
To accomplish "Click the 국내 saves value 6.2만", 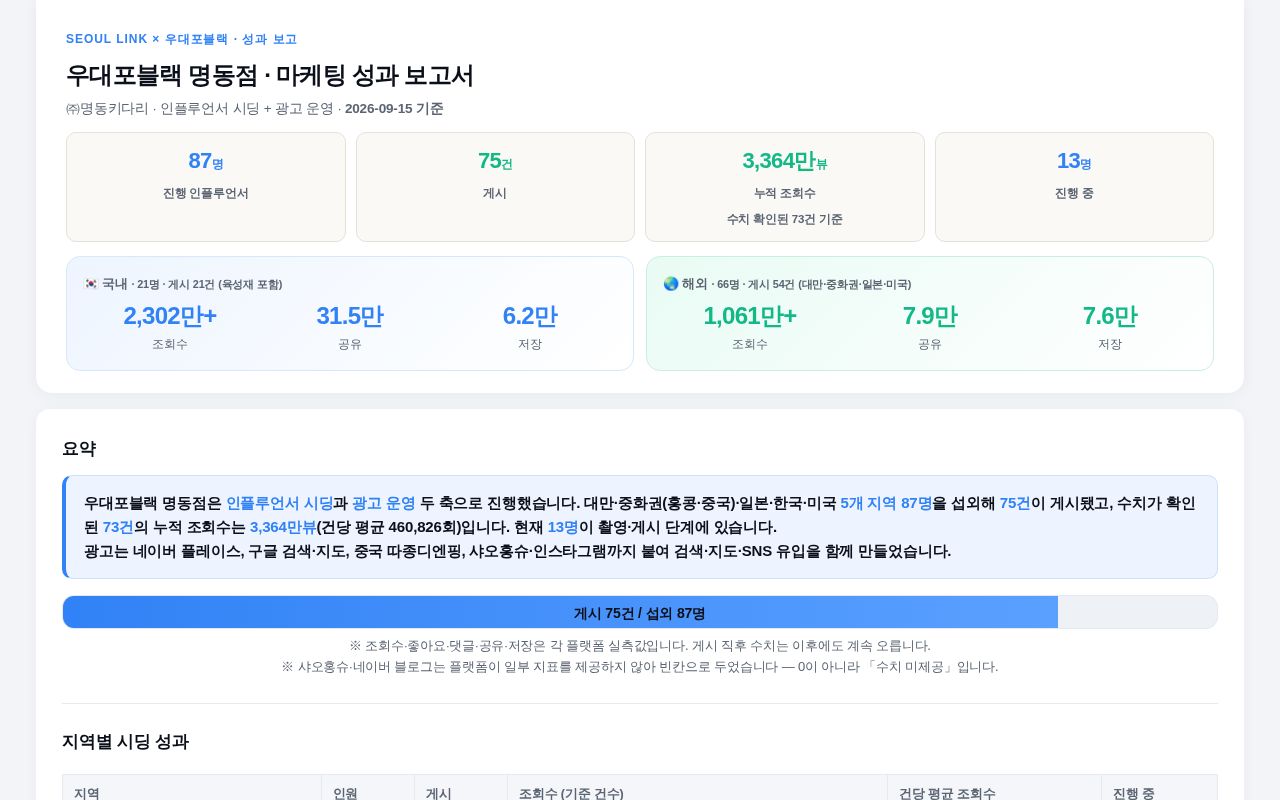I will 530,316.
